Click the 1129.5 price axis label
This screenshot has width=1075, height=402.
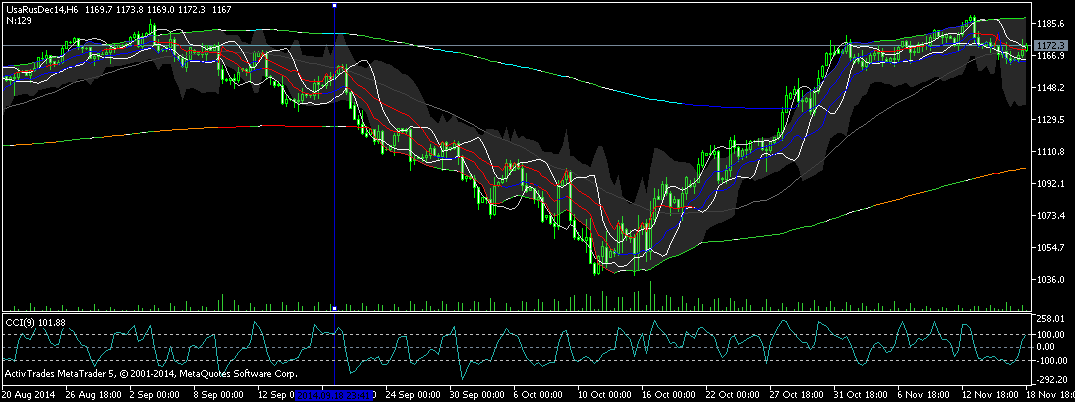click(x=1049, y=119)
